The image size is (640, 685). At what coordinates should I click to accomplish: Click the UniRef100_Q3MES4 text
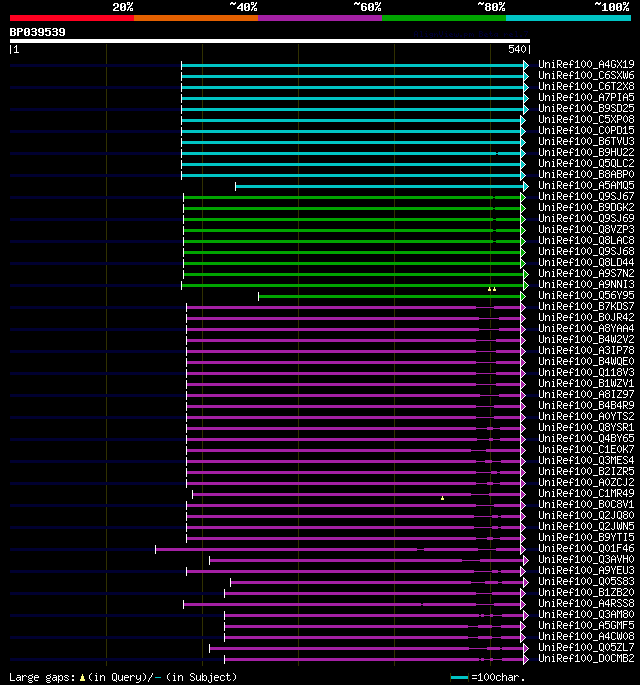click(586, 460)
